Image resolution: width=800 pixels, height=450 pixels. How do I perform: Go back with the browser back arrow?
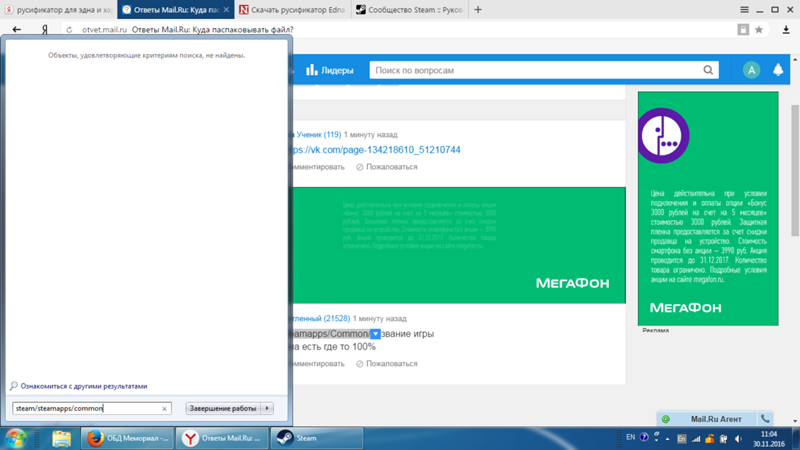click(x=16, y=30)
